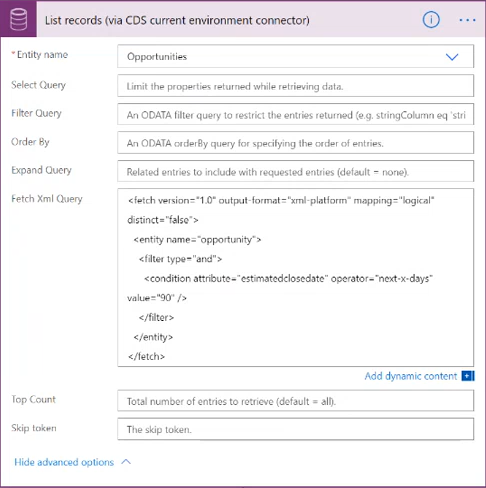The width and height of the screenshot is (486, 488).
Task: Click the Order By input field
Action: point(295,143)
